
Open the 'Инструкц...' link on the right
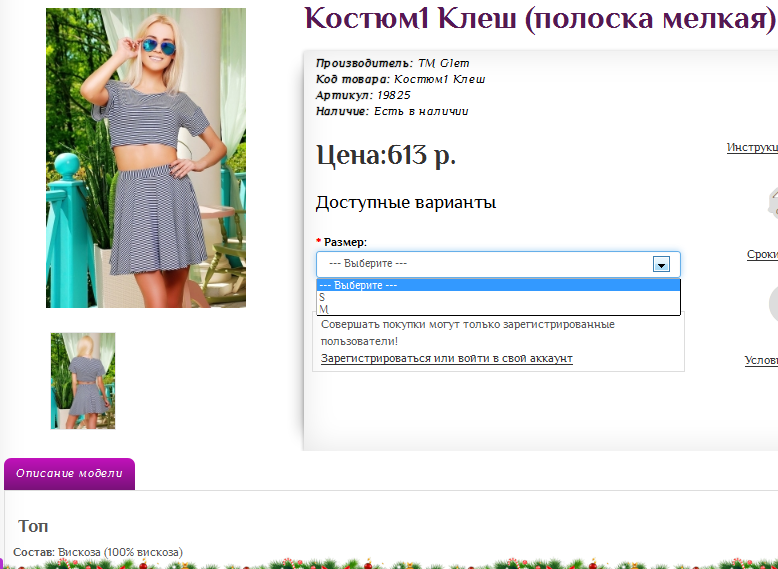click(752, 147)
